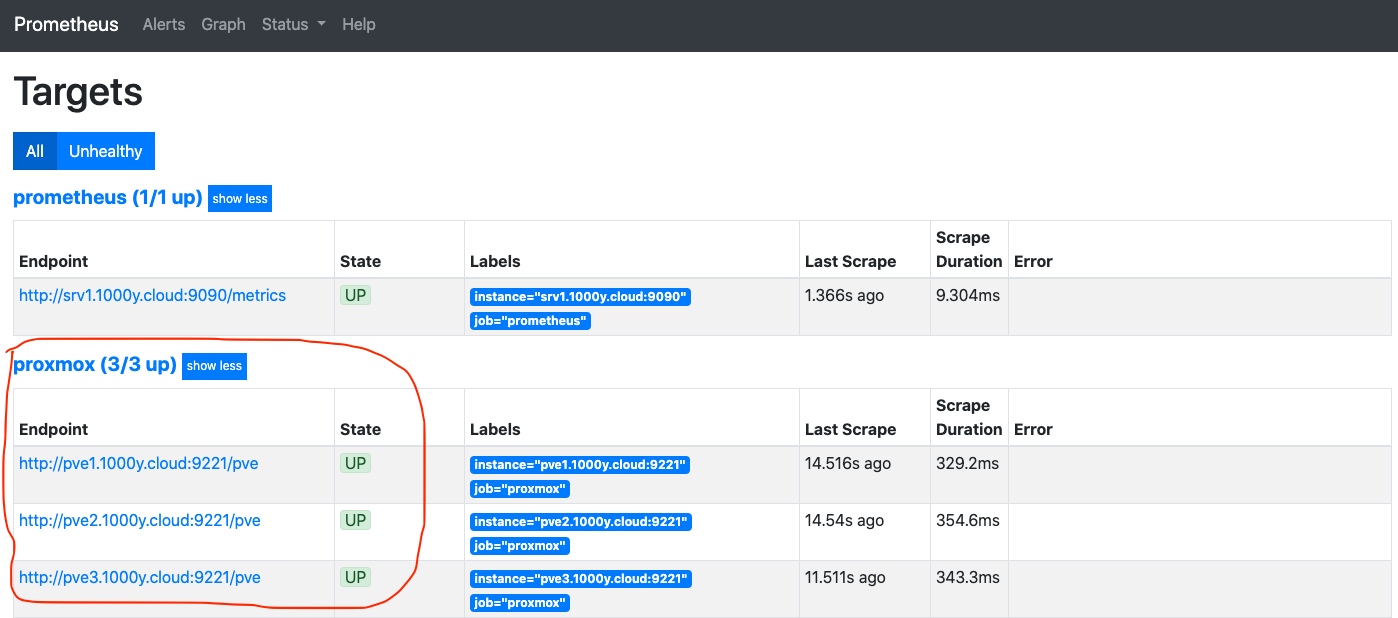The image size is (1398, 618).
Task: Click job="prometheus" label badge
Action: [x=530, y=321]
